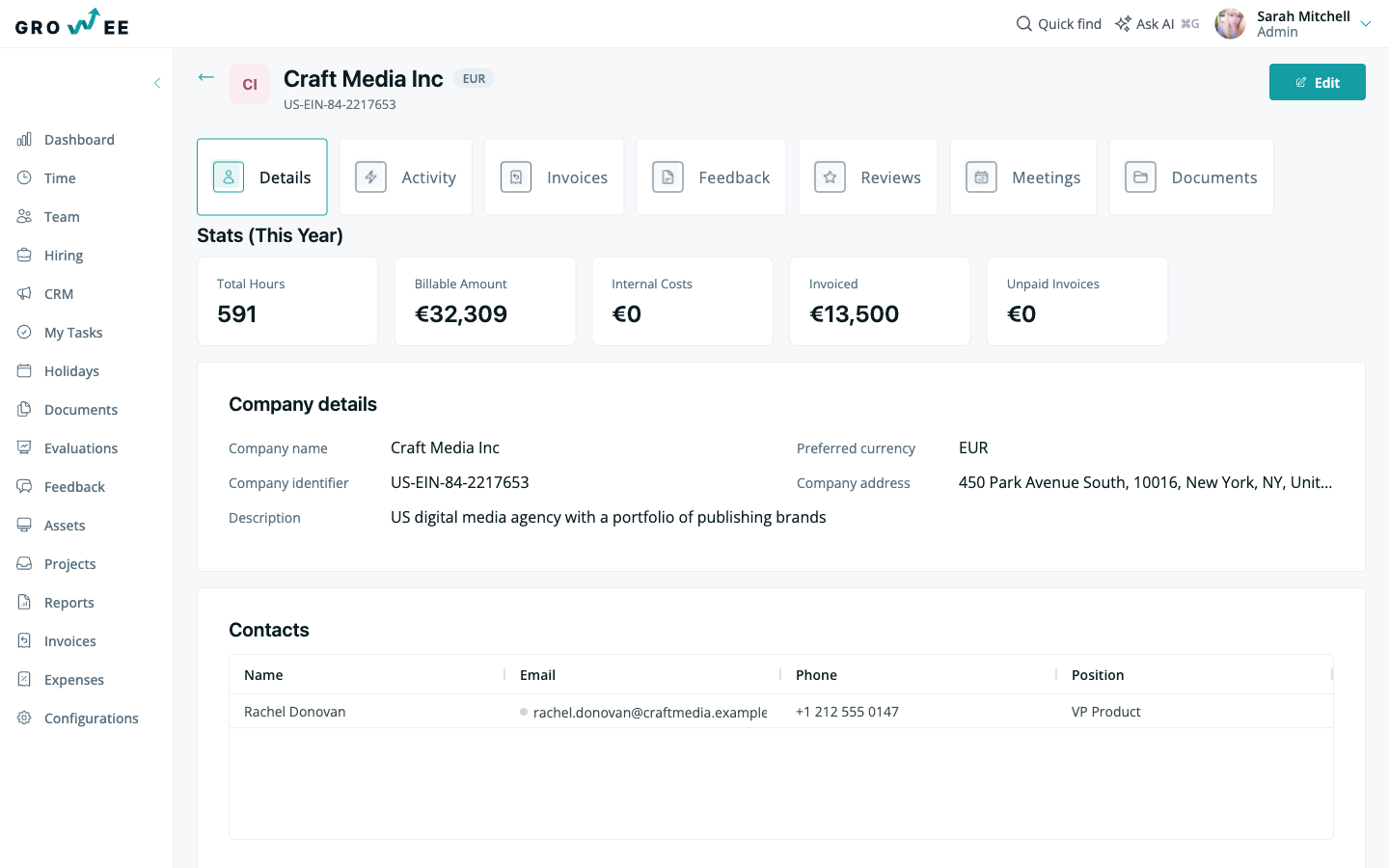
Task: Open the Invoices tab
Action: point(555,176)
